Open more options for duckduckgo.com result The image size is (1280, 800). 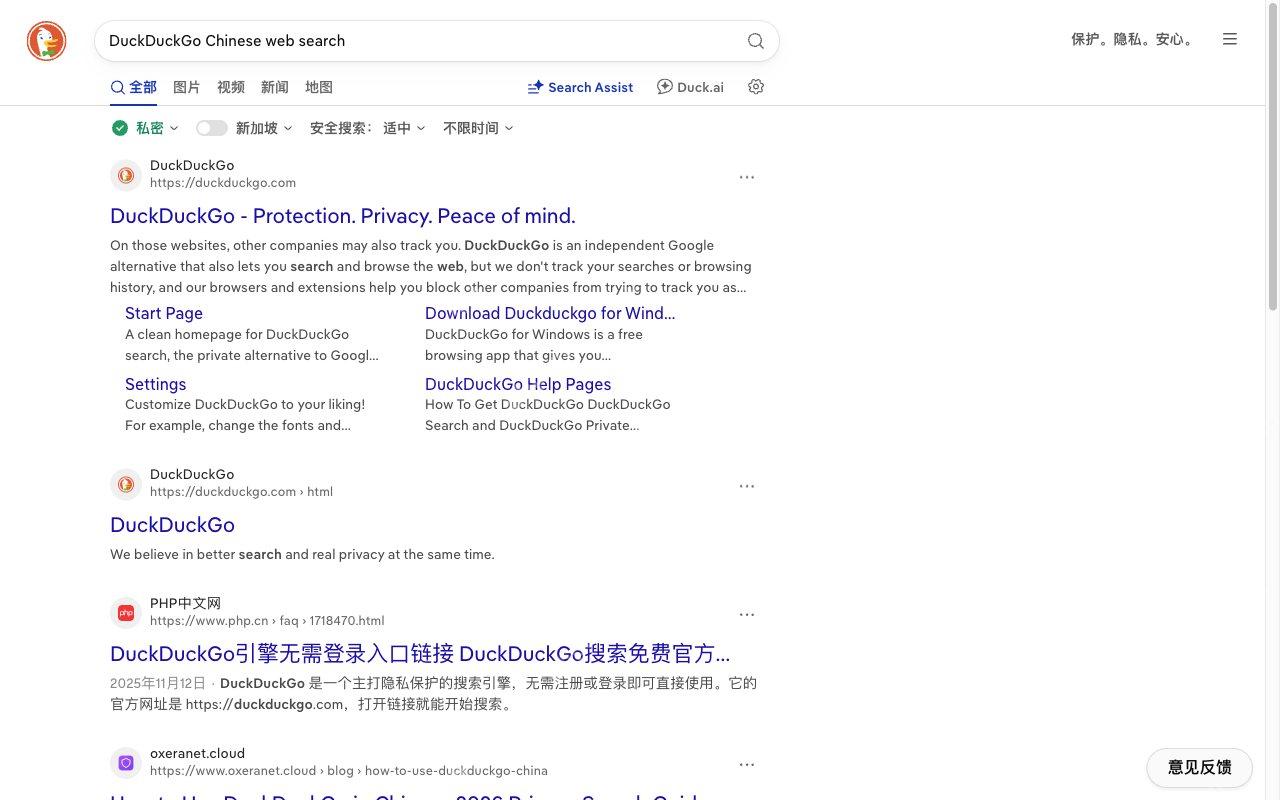pyautogui.click(x=747, y=177)
